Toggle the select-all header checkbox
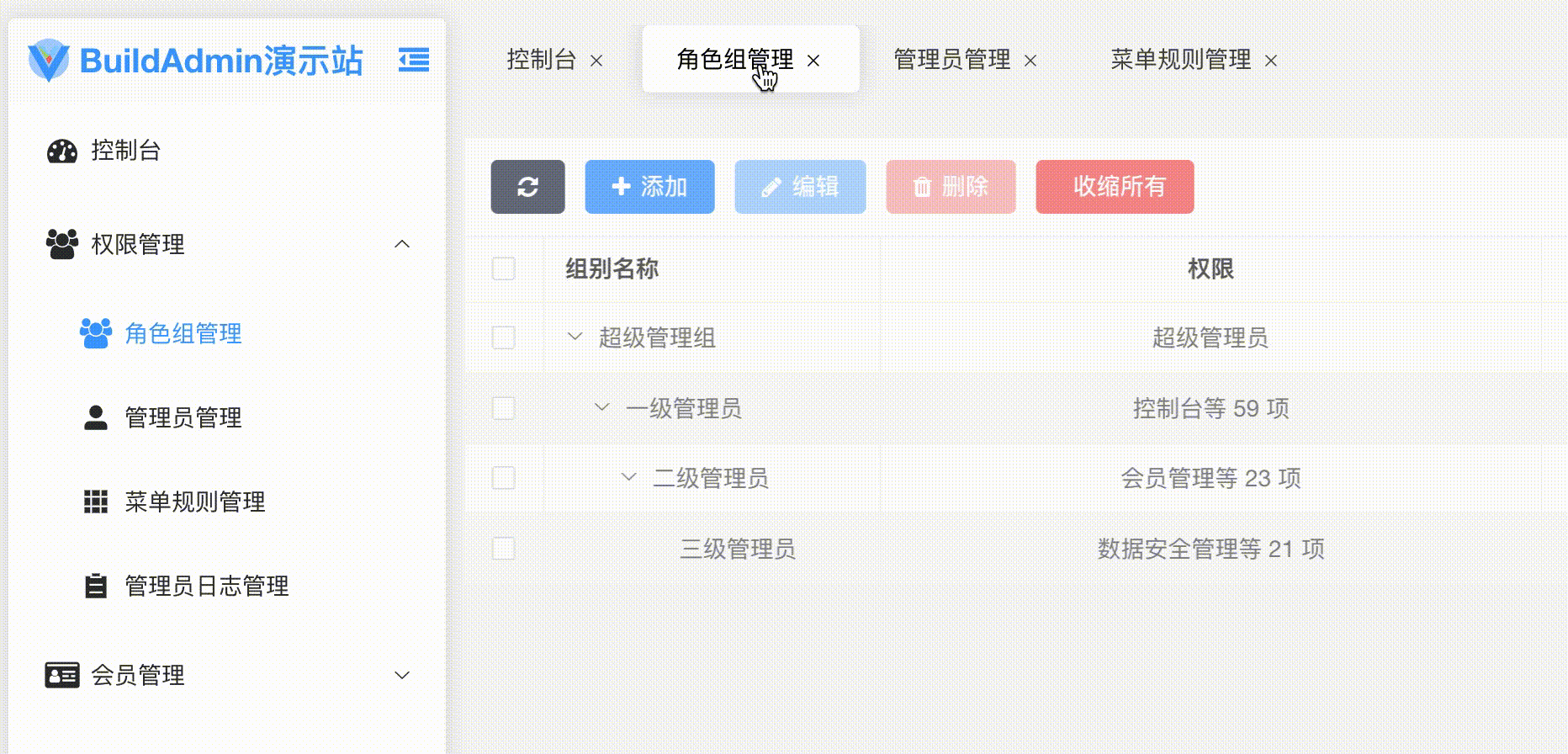Viewport: 1568px width, 754px height. (503, 268)
